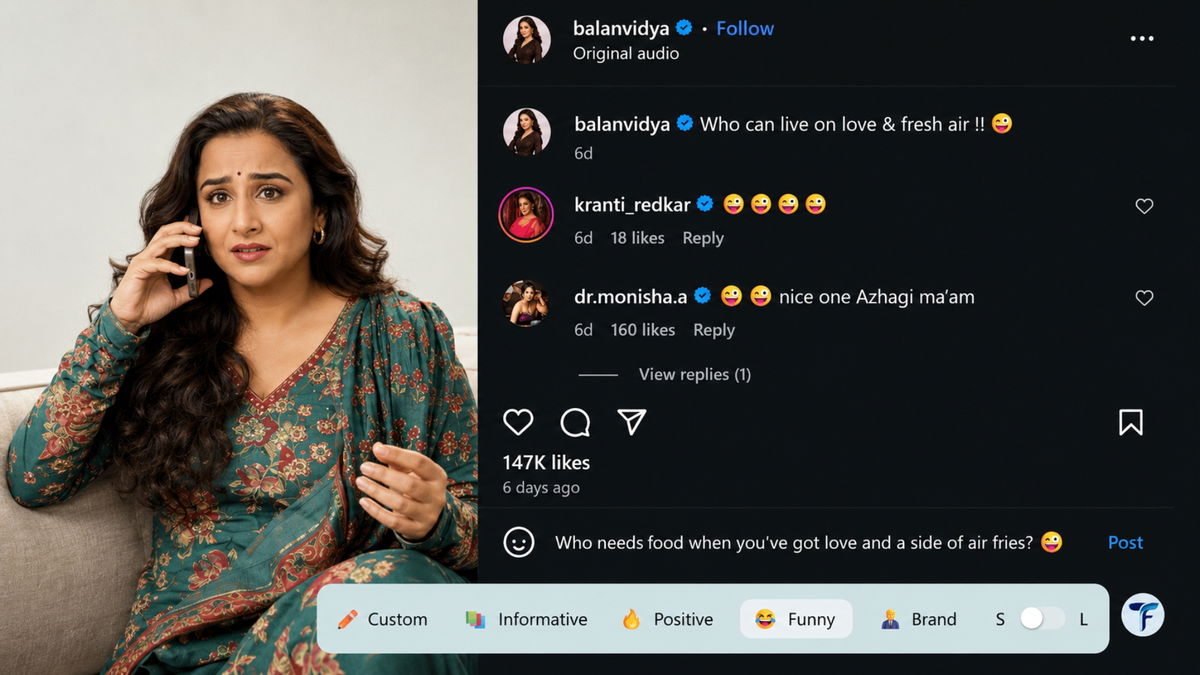This screenshot has height=675, width=1200.
Task: Click the round F logo button
Action: point(1142,615)
